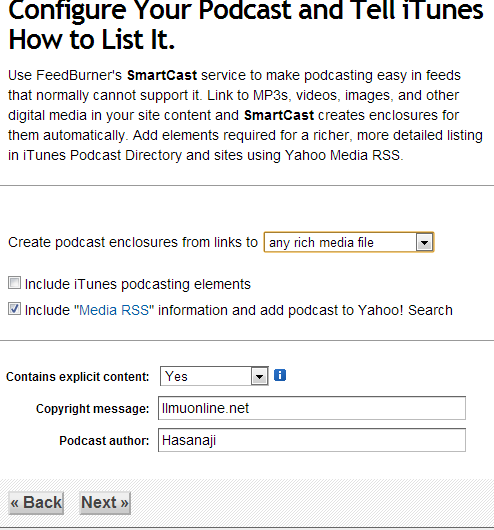Click the first bold SmartCast word
Viewport: 494px width, 530px height.
(162, 75)
